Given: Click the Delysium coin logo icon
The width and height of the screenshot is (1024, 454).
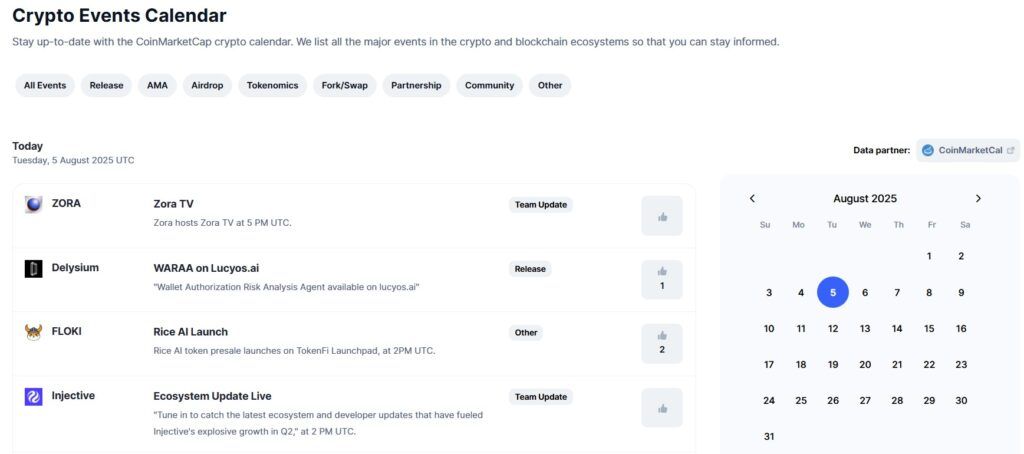Looking at the screenshot, I should 34,268.
